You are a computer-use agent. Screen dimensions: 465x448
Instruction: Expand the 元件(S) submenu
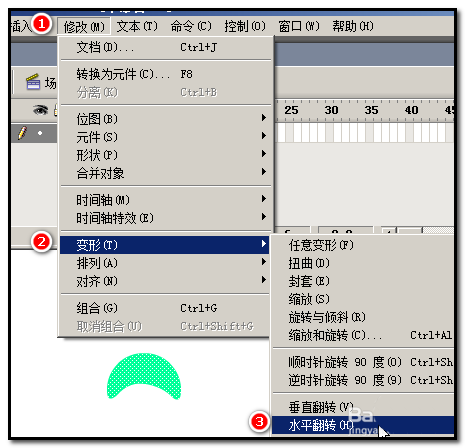pyautogui.click(x=166, y=137)
